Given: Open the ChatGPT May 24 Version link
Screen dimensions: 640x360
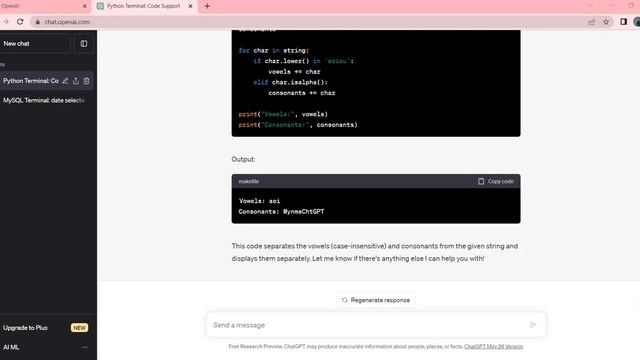Looking at the screenshot, I should click(x=493, y=347).
